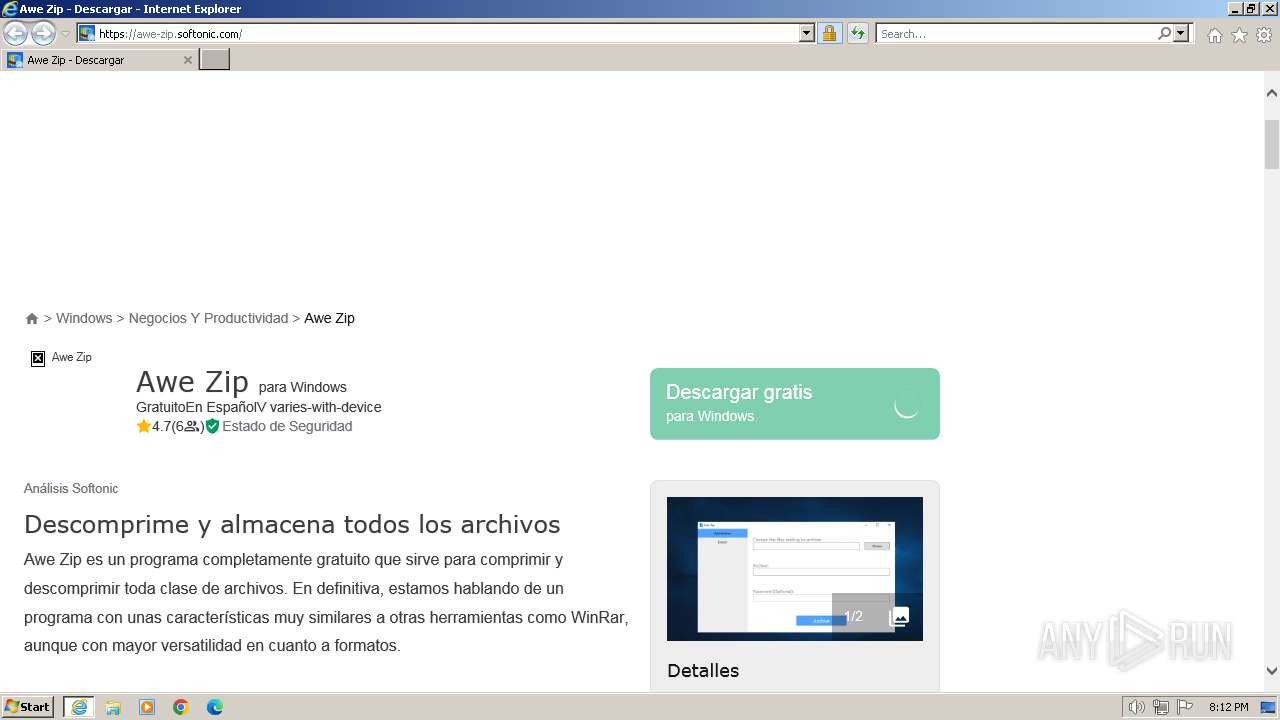1280x720 pixels.
Task: Click the browser Search box
Action: (x=1015, y=34)
